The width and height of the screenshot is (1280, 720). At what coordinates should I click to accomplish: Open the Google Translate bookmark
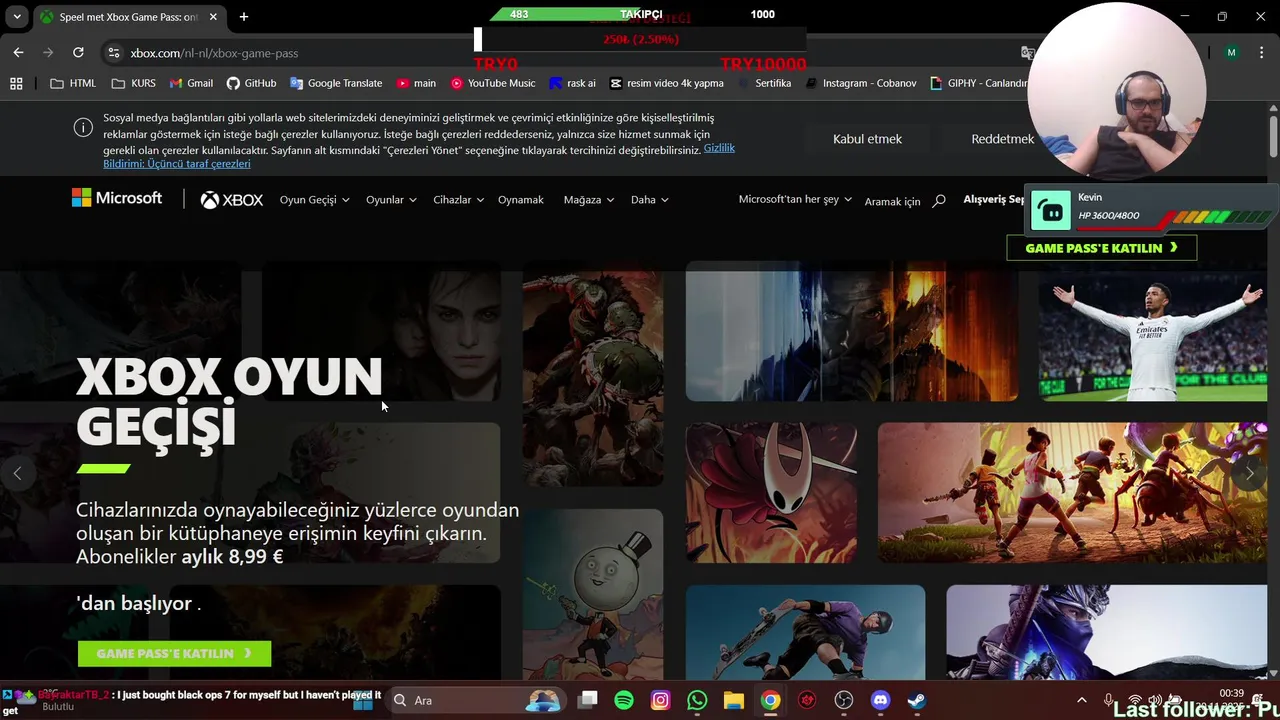(336, 83)
